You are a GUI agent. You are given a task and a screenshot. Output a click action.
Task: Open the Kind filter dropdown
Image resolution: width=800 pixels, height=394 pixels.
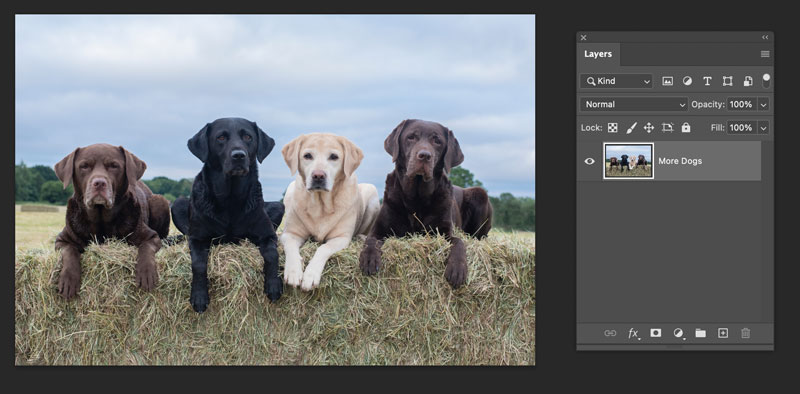616,81
